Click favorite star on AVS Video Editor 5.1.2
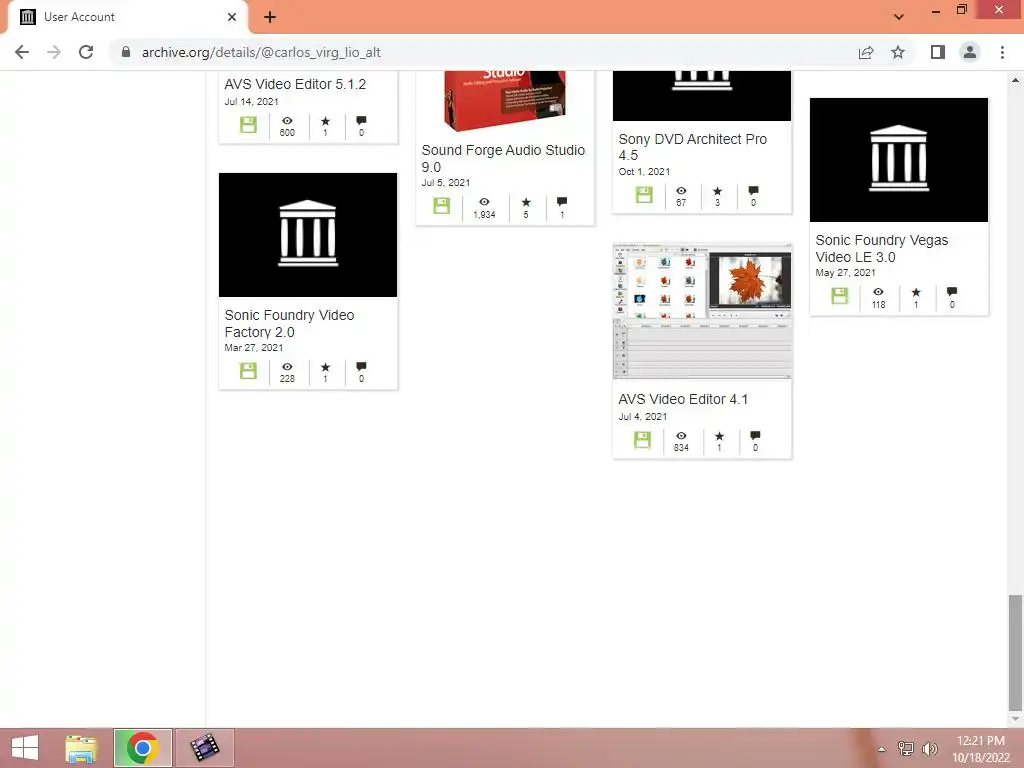Image resolution: width=1024 pixels, height=768 pixels. (x=325, y=121)
